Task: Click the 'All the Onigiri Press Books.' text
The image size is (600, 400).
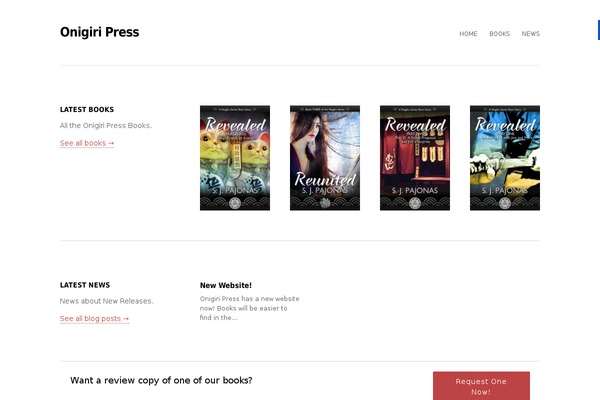Action: pyautogui.click(x=106, y=126)
